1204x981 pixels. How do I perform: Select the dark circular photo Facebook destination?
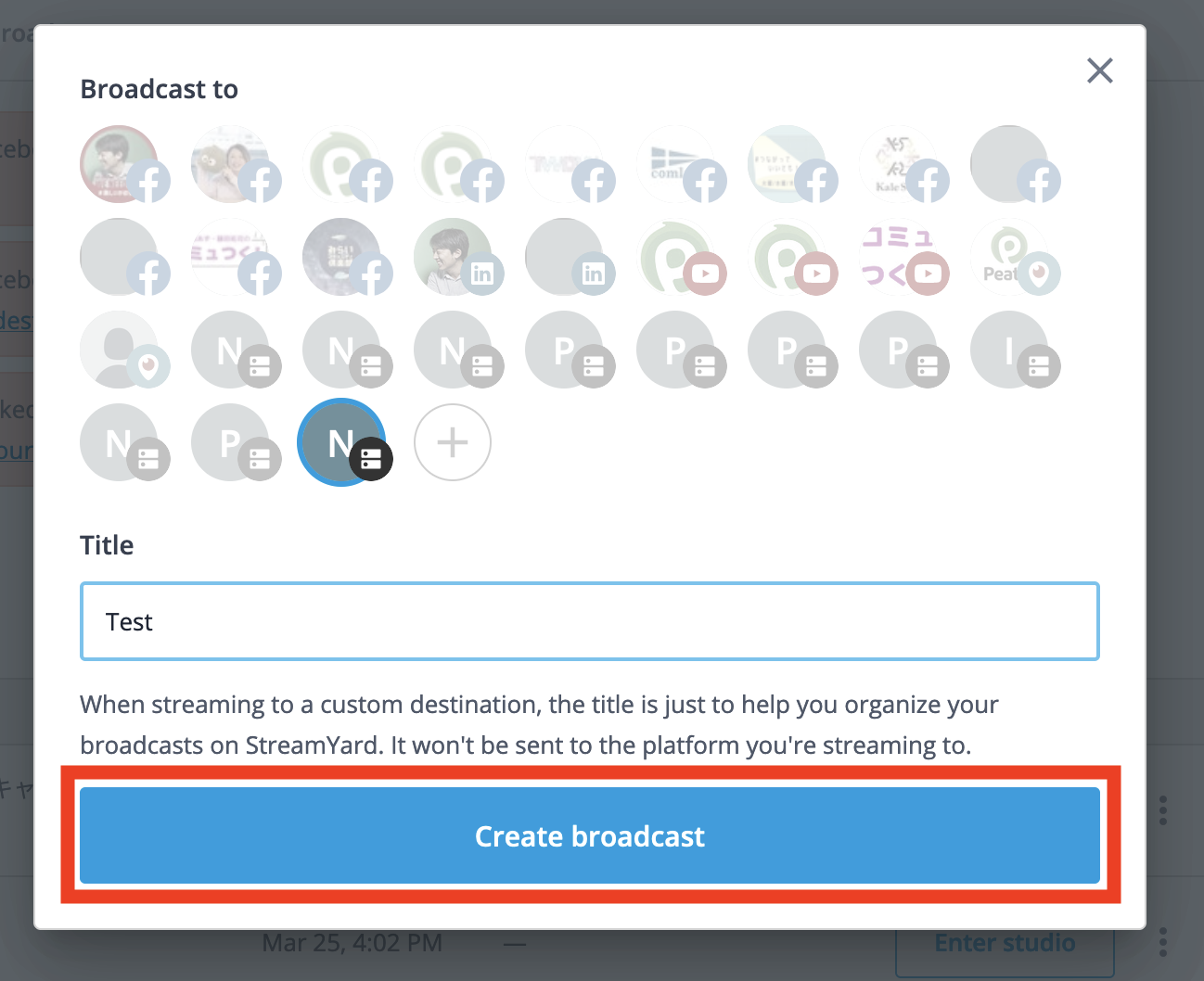pos(342,257)
